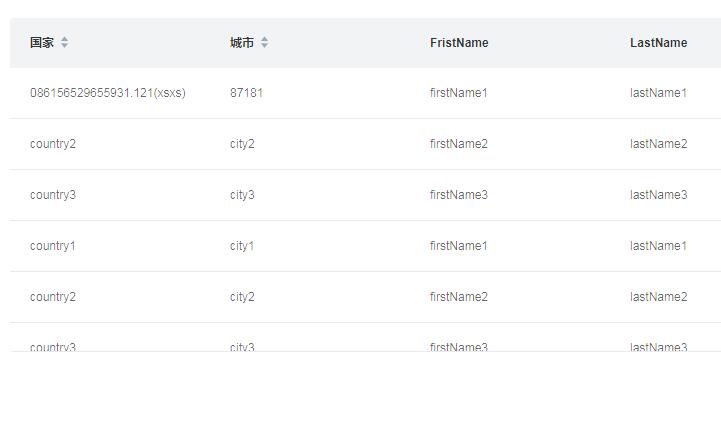Click the 87181 city cell
This screenshot has height=422, width=721.
246,93
